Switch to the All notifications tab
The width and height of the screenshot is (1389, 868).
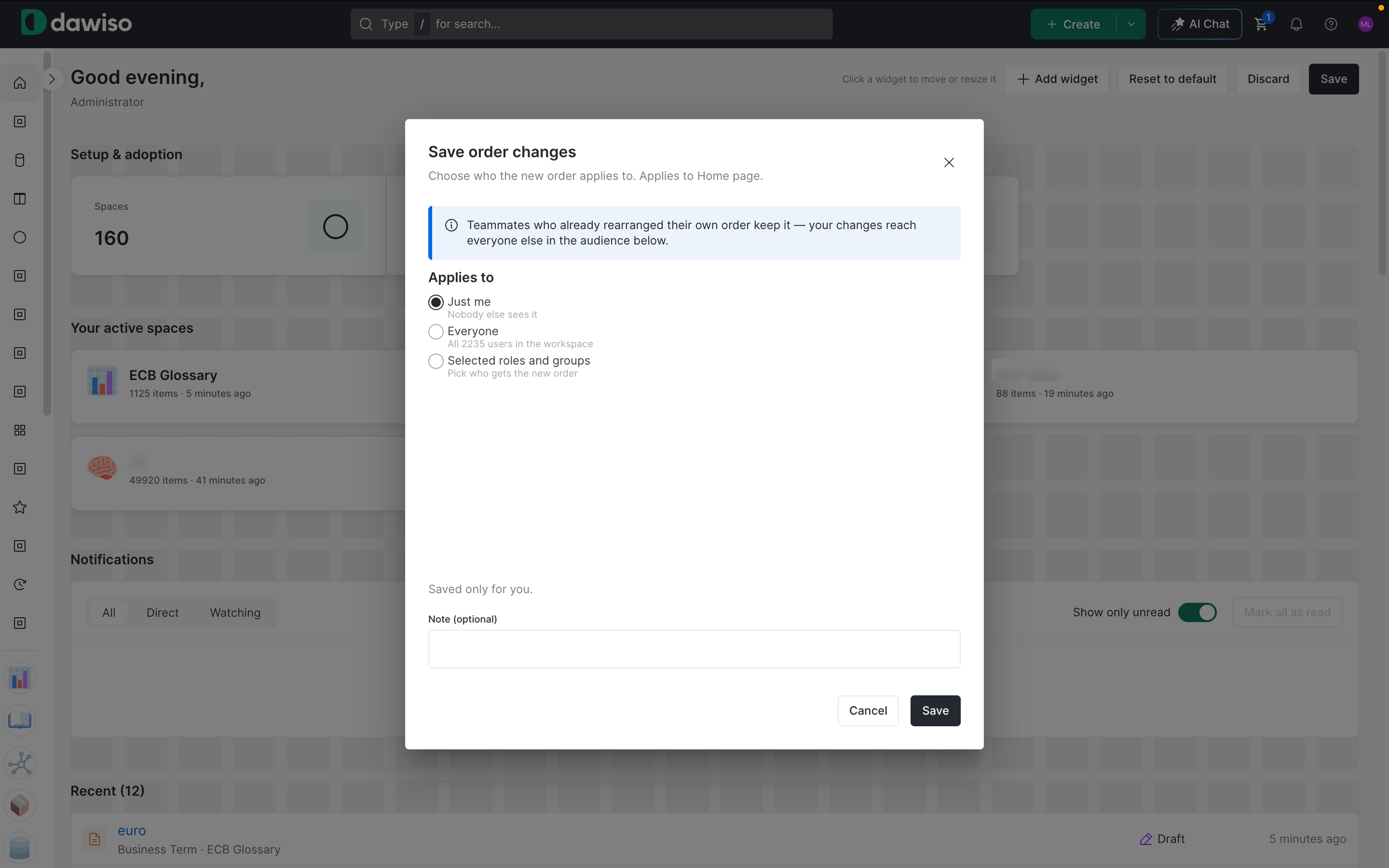[109, 612]
